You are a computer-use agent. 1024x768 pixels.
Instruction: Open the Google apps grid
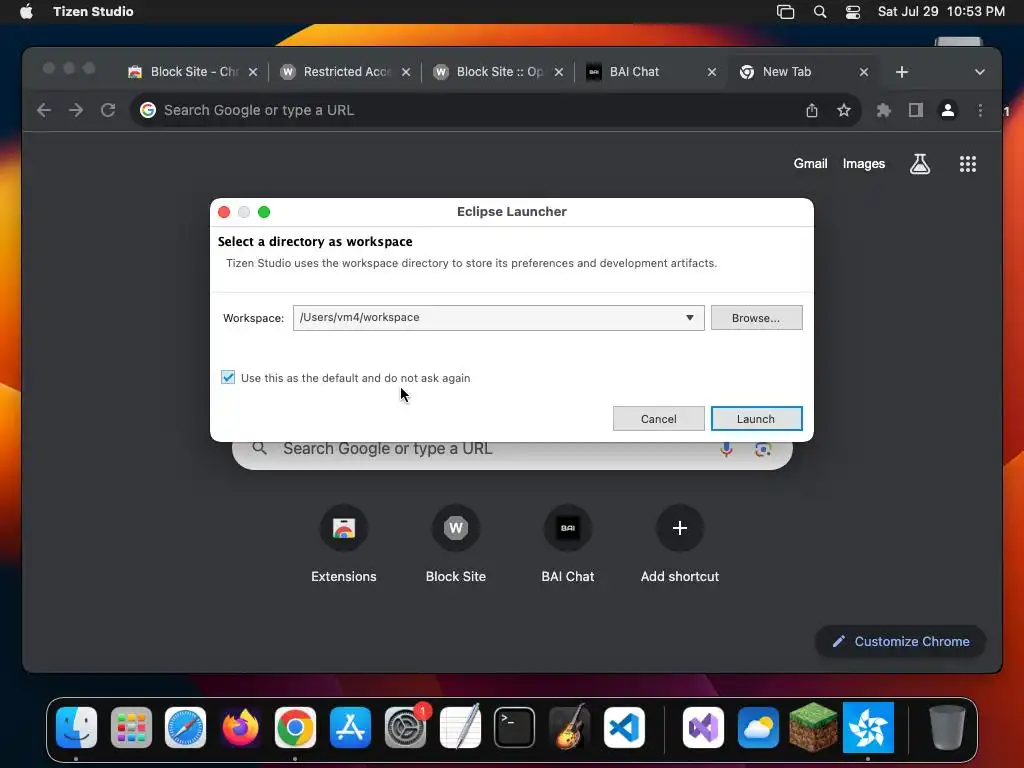968,164
